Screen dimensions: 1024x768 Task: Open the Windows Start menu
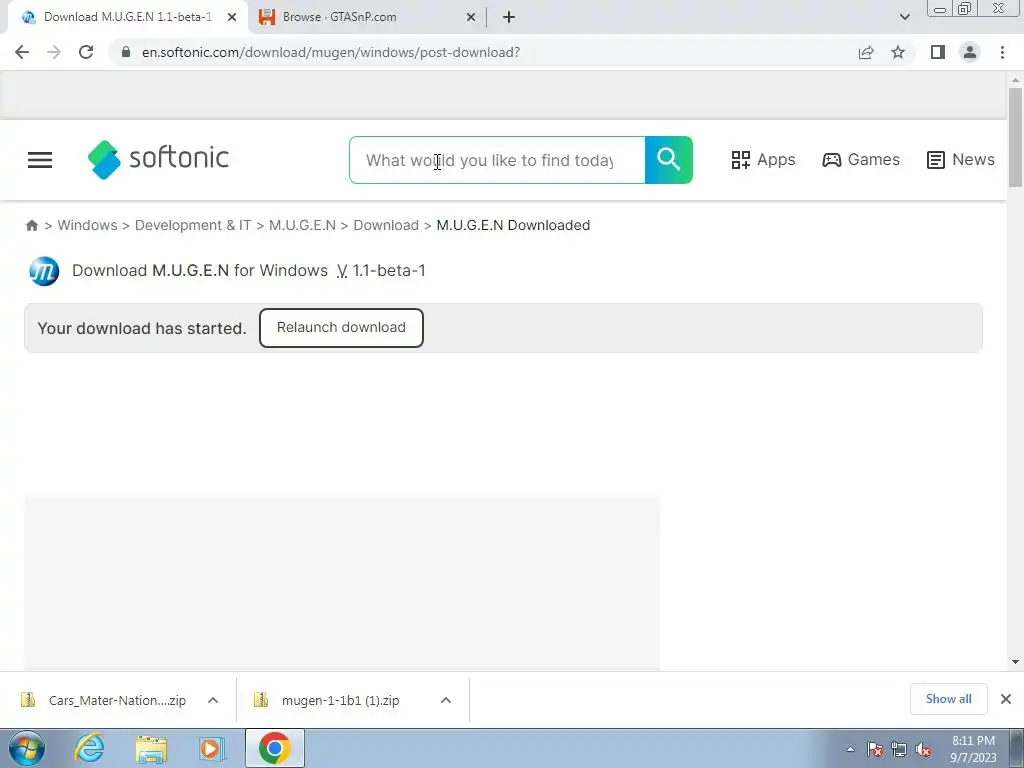27,748
